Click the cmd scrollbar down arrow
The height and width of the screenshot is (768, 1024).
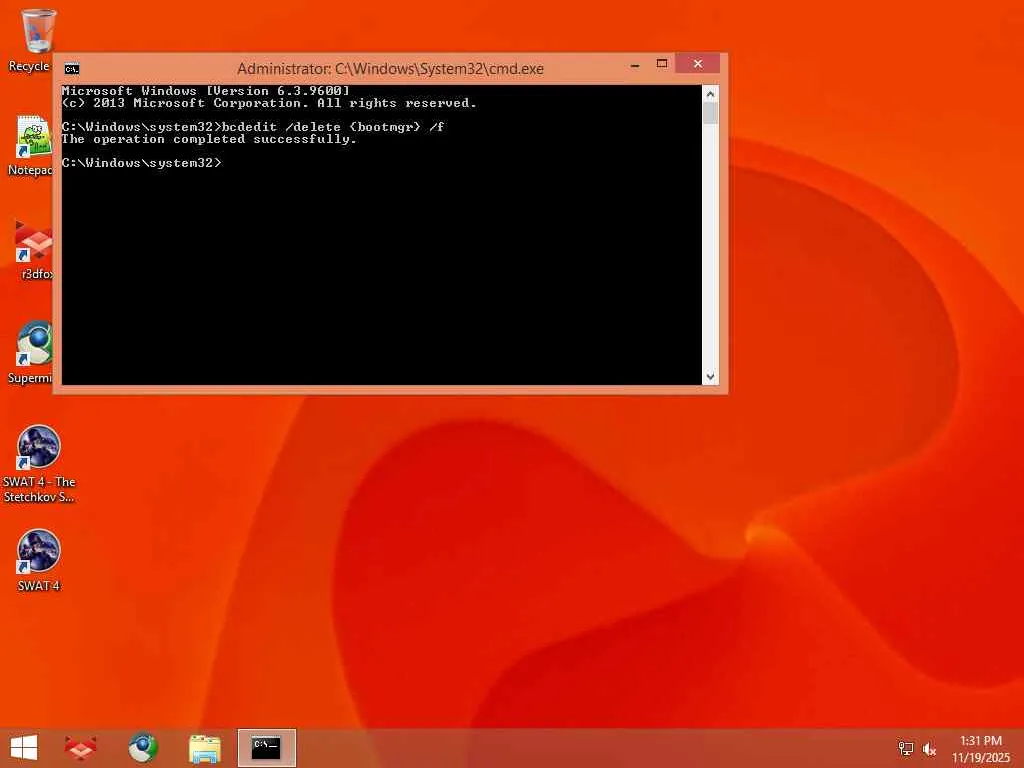point(711,377)
